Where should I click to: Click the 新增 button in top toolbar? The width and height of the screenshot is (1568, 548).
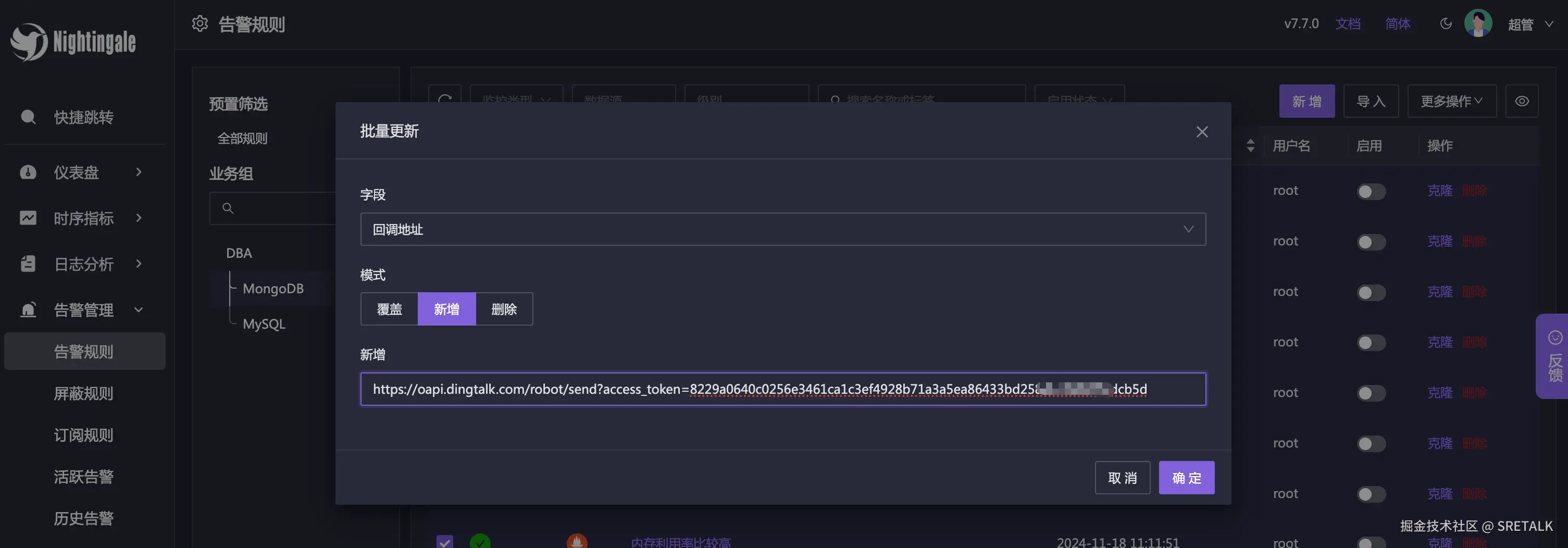[1307, 101]
